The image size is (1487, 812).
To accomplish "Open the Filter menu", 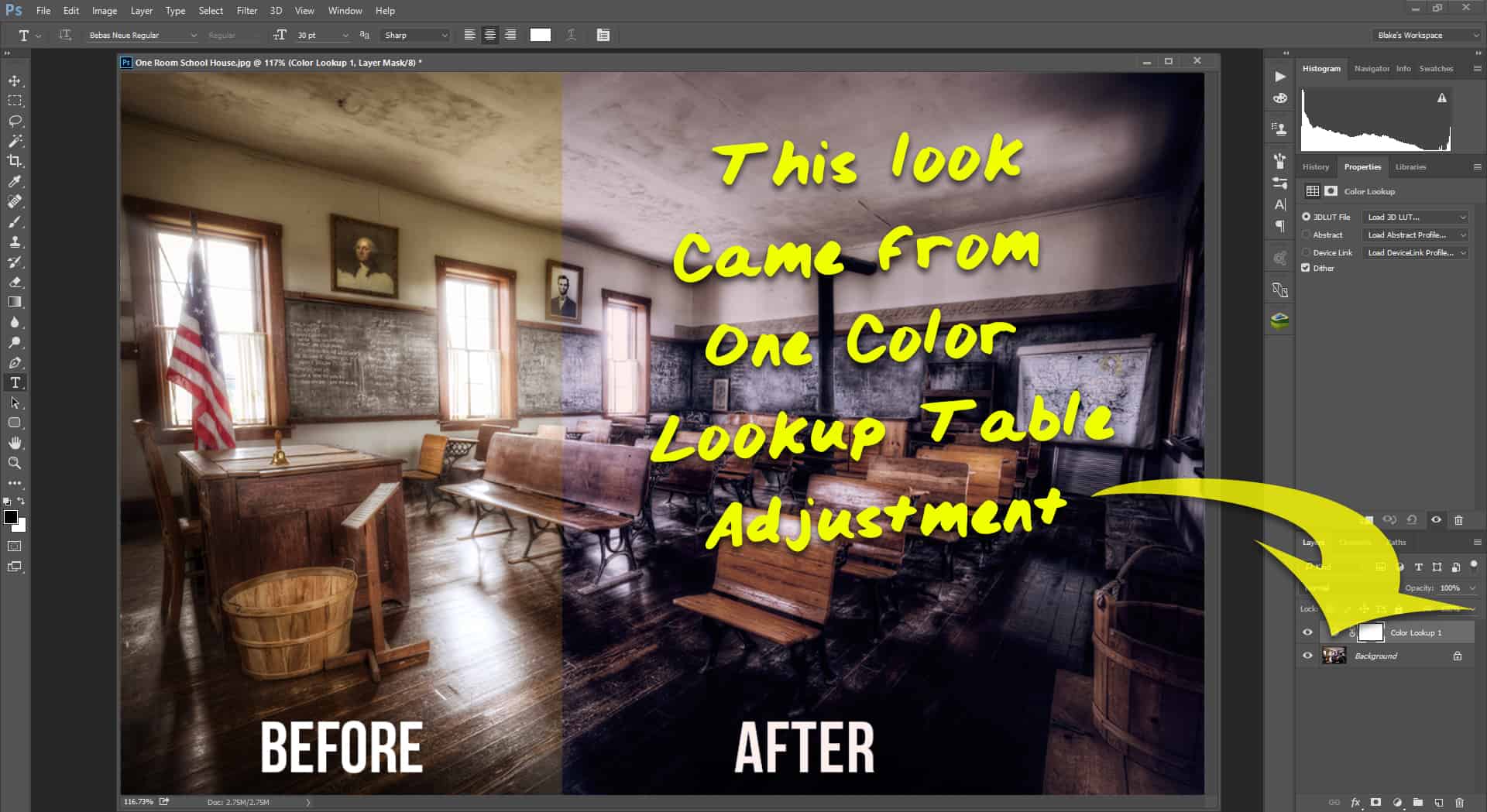I will tap(246, 10).
